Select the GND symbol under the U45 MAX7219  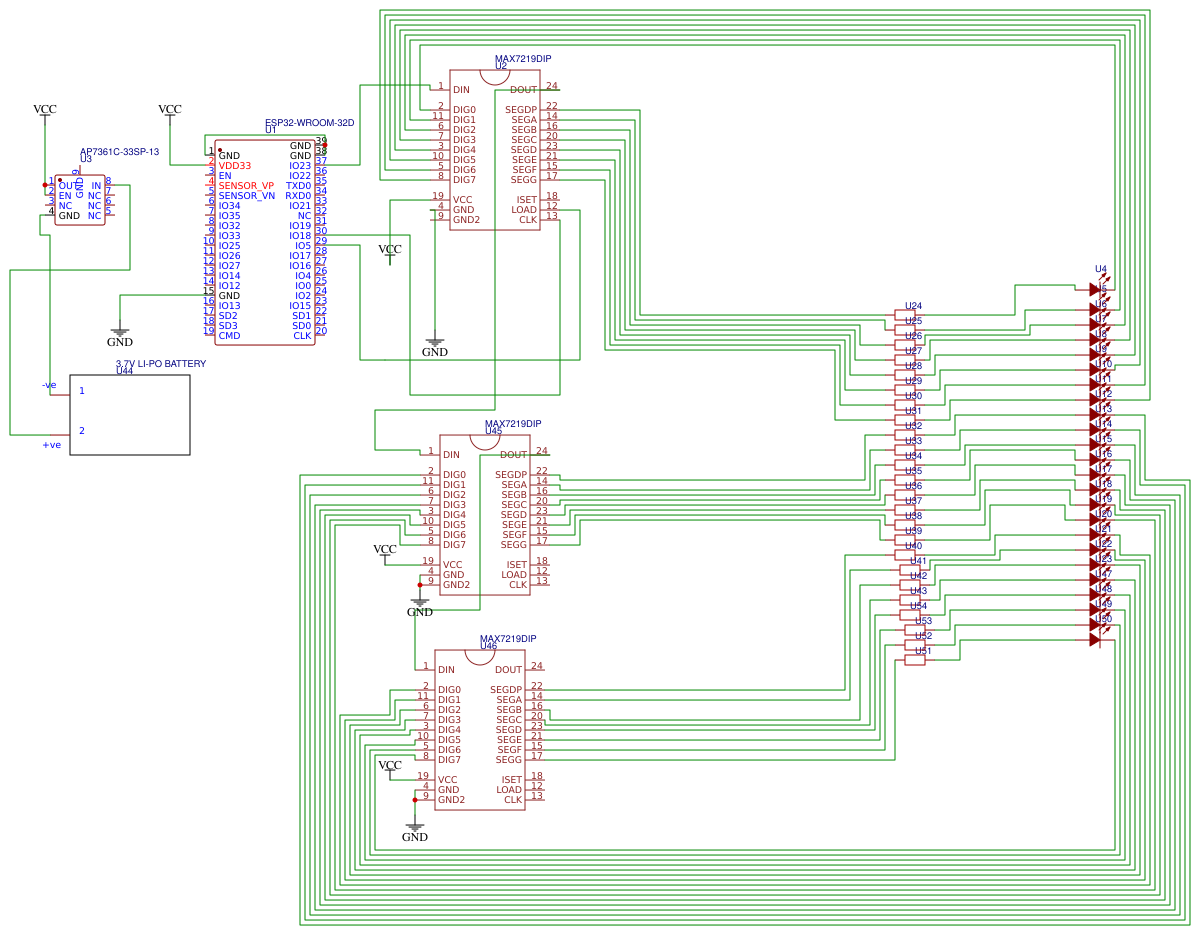point(420,606)
